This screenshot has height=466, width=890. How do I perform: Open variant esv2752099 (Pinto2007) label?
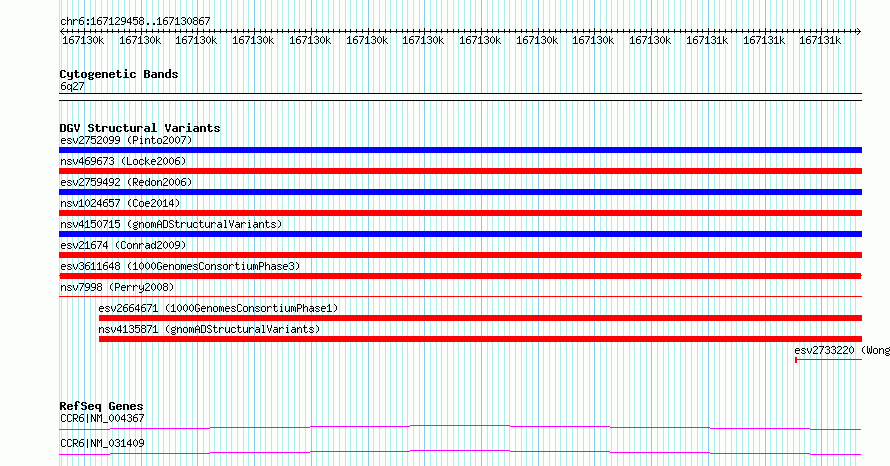[126, 140]
